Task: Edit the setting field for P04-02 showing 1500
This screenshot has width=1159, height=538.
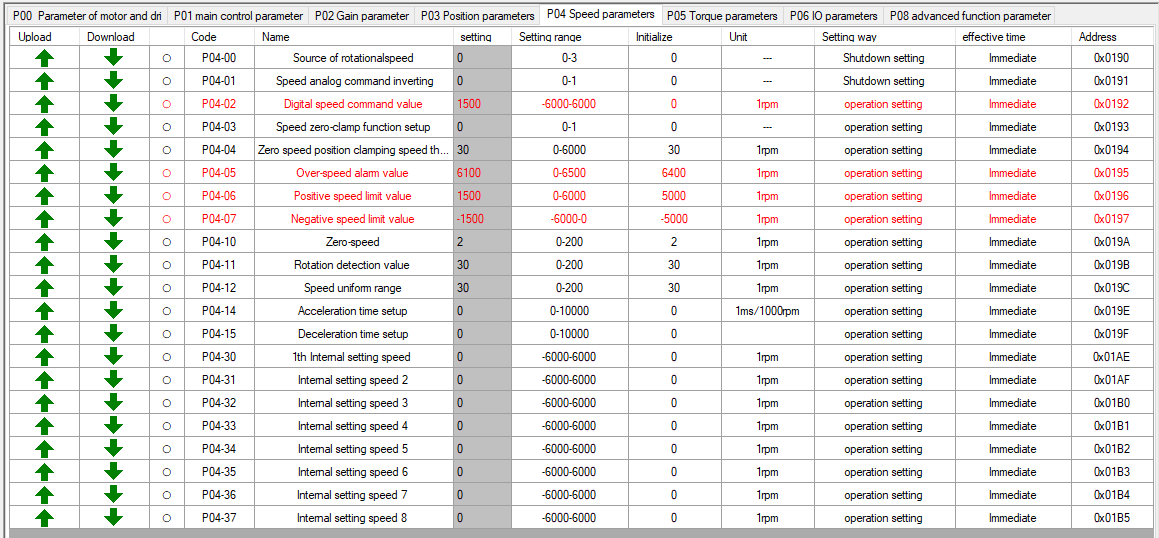Action: tap(482, 104)
